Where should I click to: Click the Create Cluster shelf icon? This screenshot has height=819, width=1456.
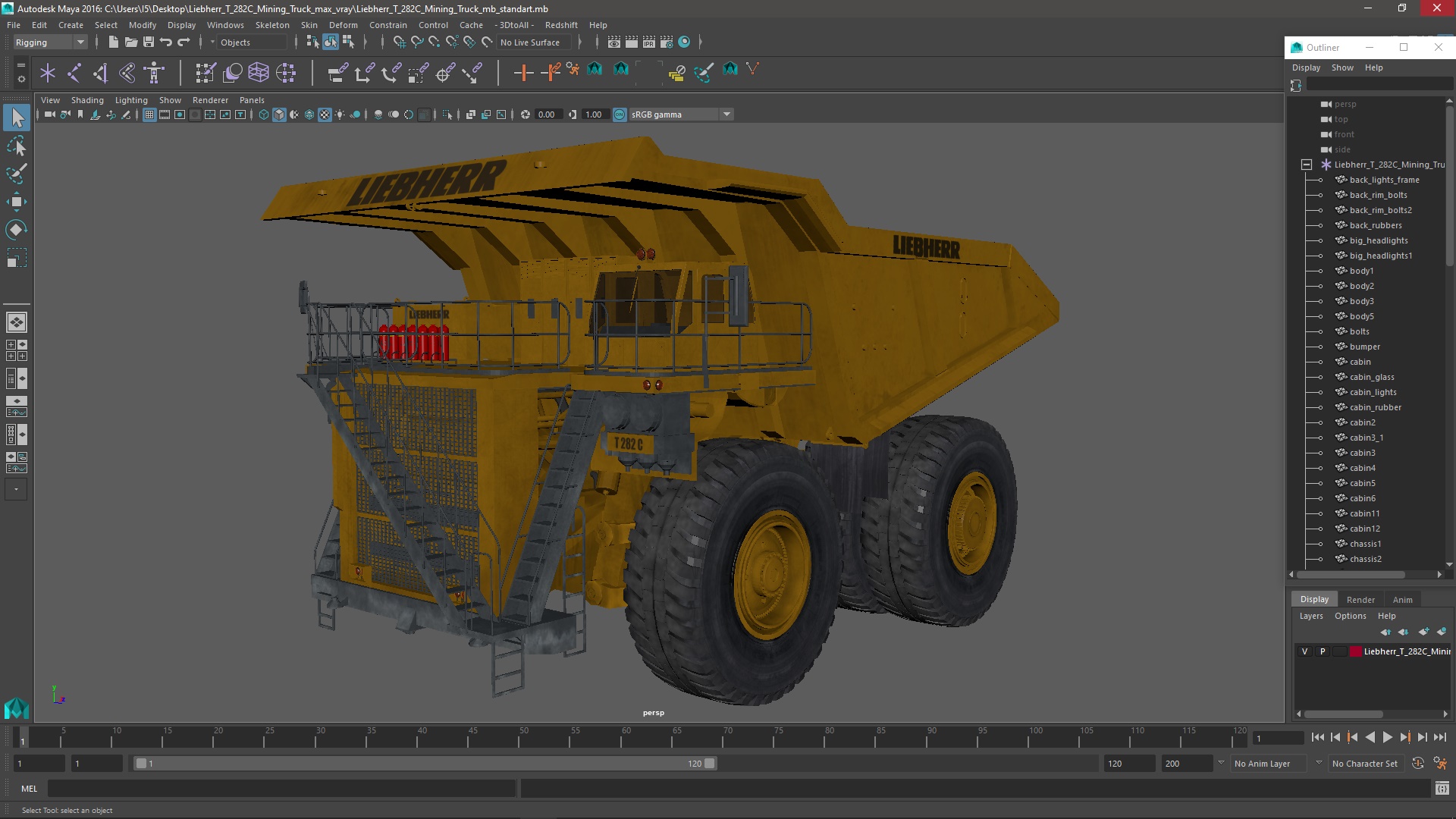[286, 73]
